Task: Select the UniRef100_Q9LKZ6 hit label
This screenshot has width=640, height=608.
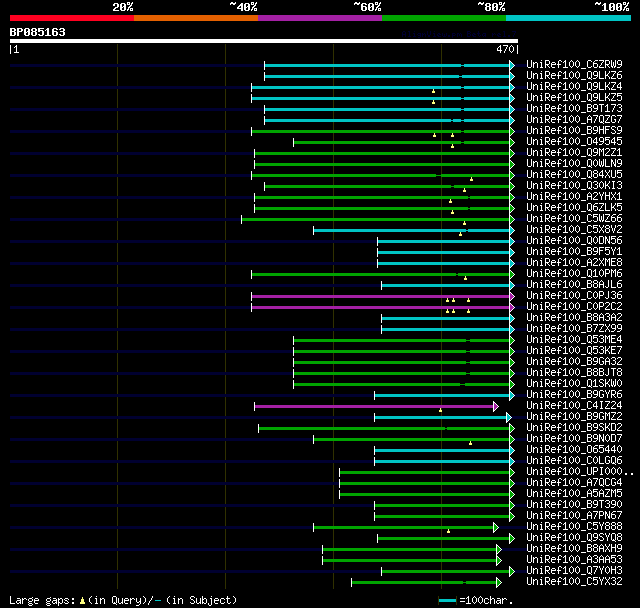Action: (x=574, y=75)
